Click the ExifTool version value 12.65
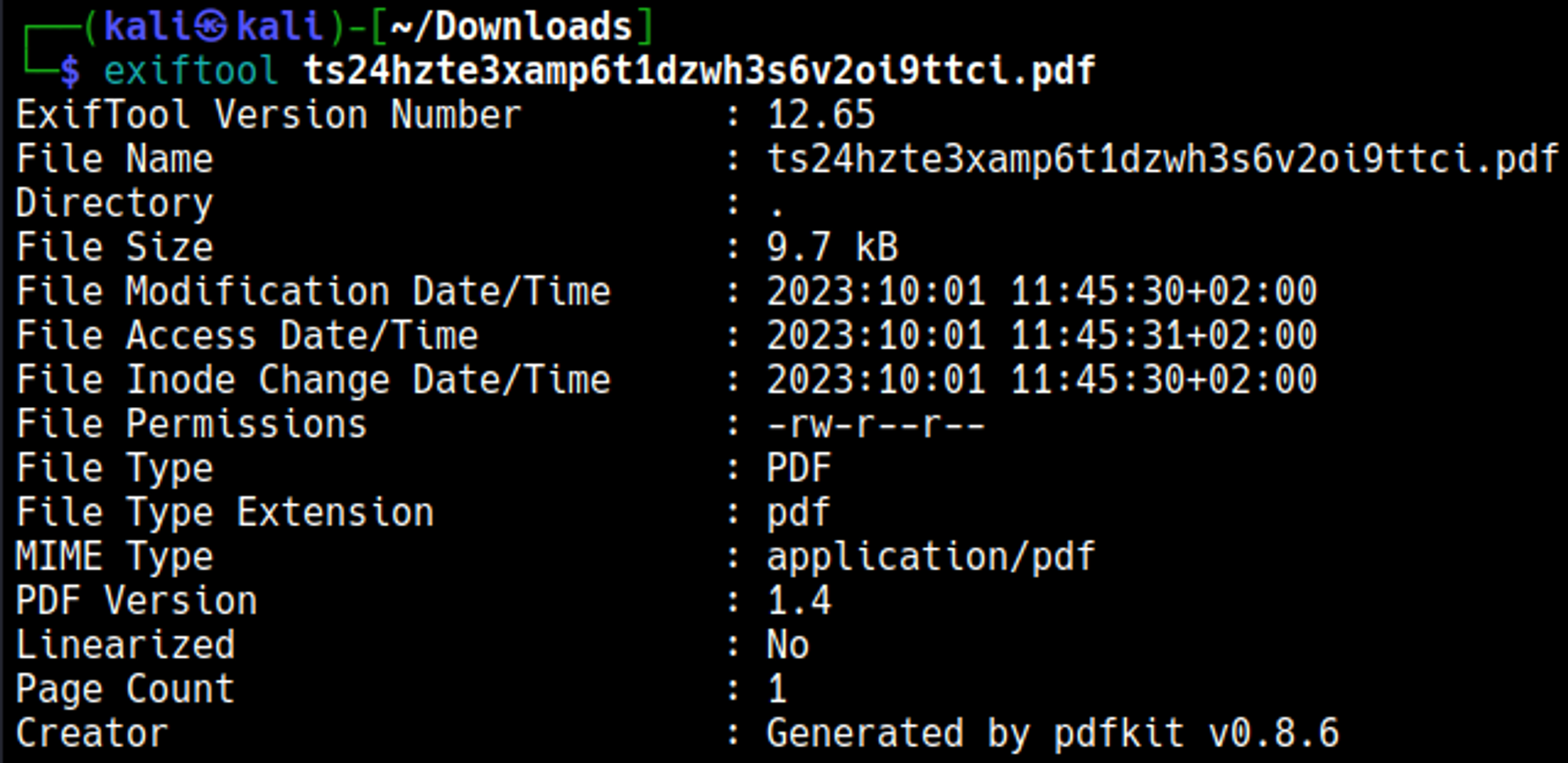 coord(820,115)
